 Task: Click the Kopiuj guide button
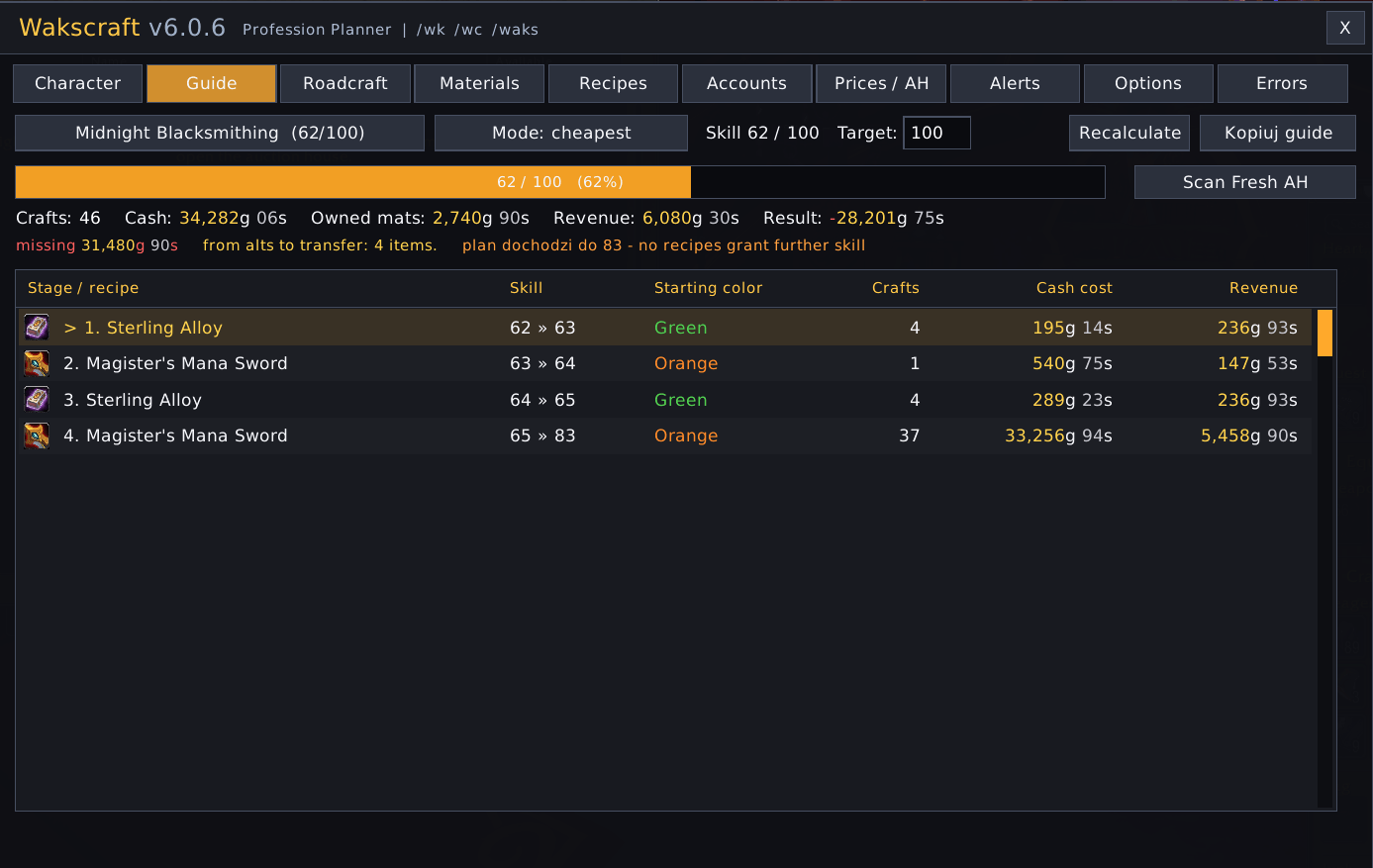point(1278,133)
